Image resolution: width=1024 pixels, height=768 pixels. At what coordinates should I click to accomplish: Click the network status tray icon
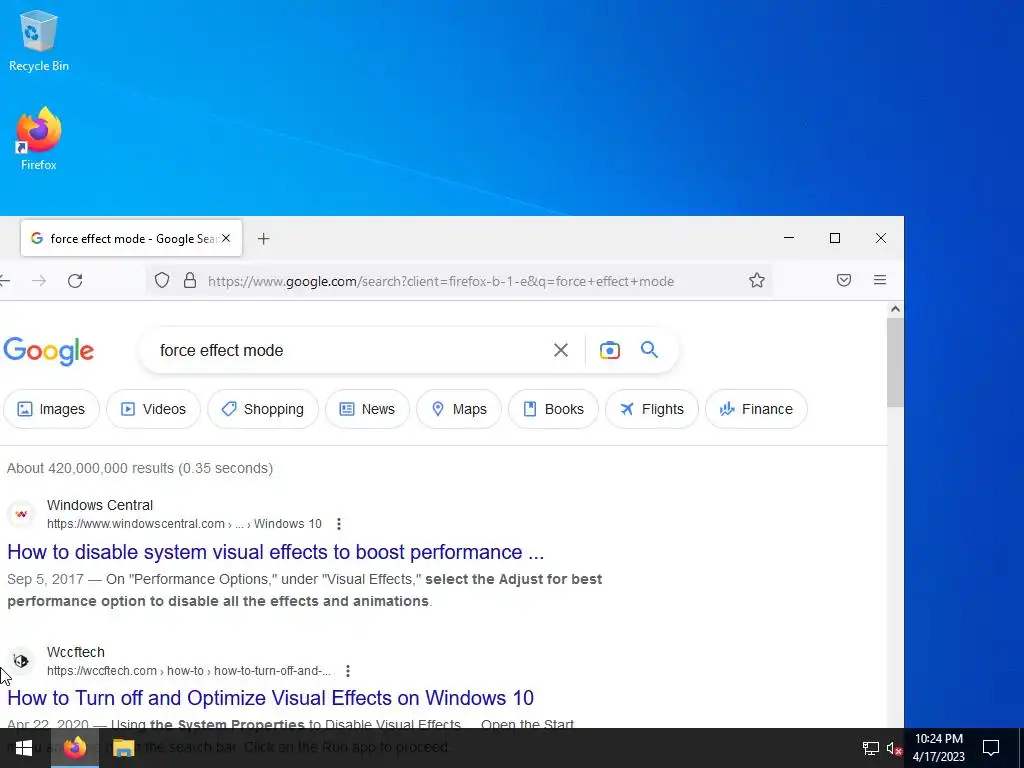(871, 748)
